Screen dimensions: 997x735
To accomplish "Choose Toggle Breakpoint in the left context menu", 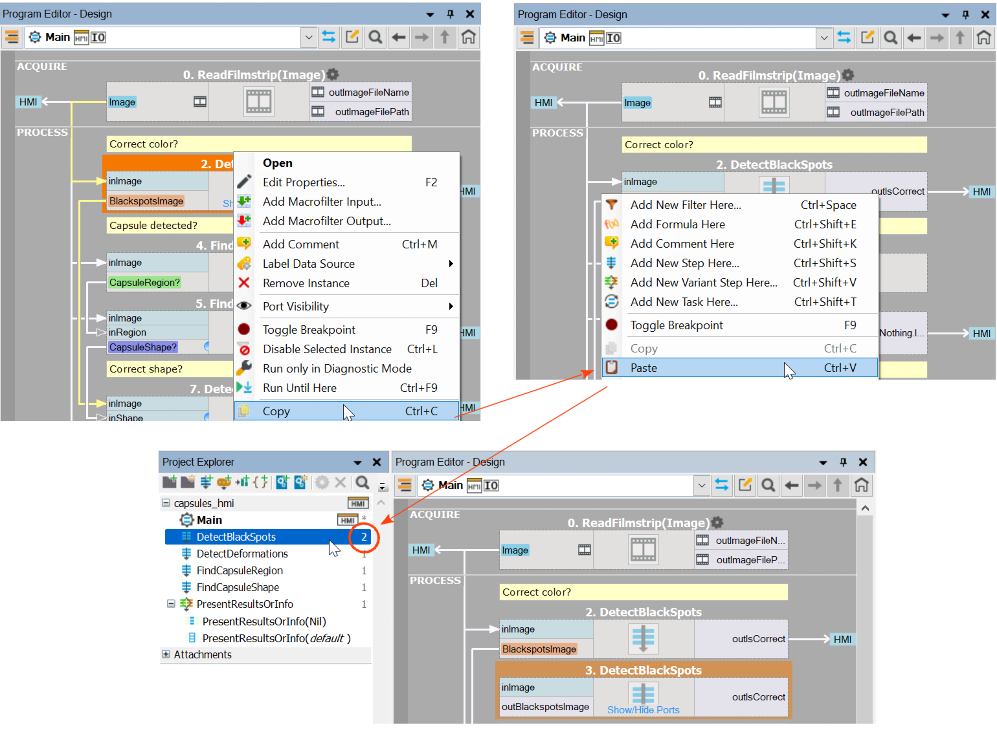I will coord(308,330).
